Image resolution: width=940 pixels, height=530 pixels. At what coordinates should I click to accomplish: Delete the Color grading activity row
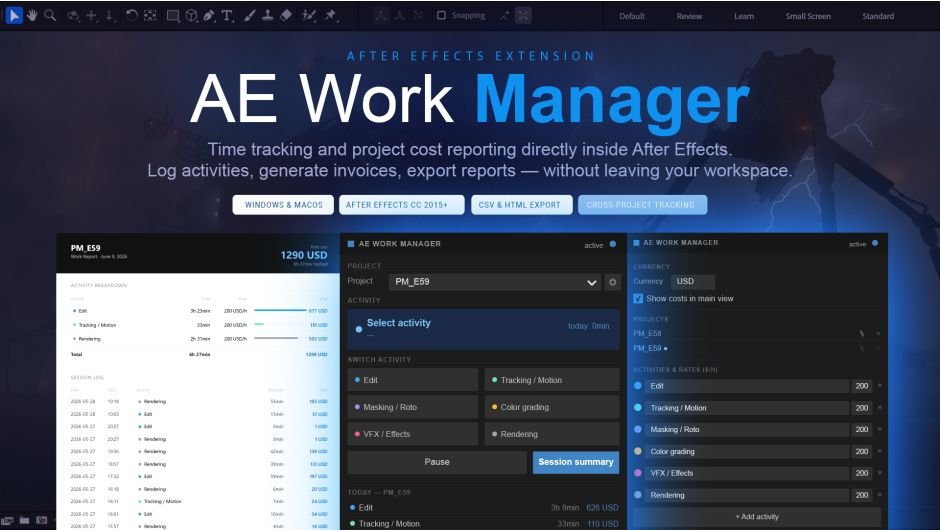879,451
